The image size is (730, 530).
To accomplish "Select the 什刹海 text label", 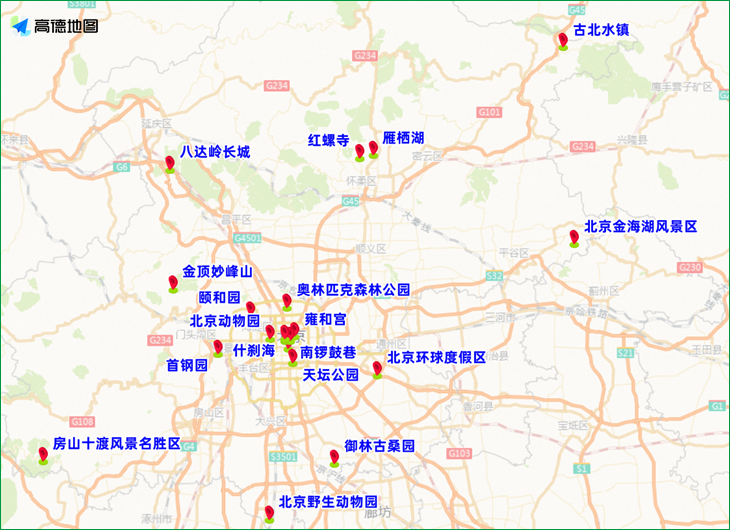I will pyautogui.click(x=253, y=350).
